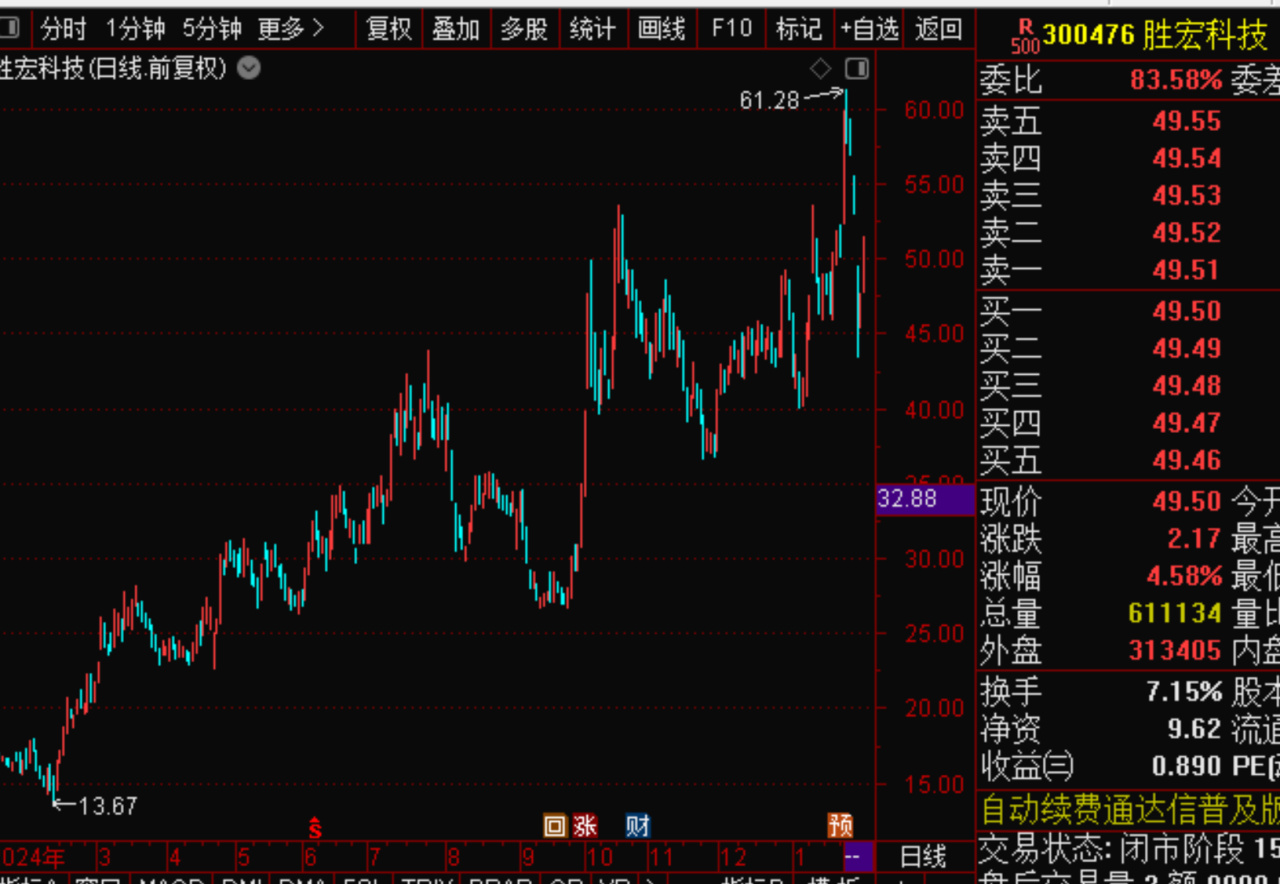Image resolution: width=1280 pixels, height=884 pixels.
Task: Click the 买五 price 49.46
Action: click(x=1186, y=460)
